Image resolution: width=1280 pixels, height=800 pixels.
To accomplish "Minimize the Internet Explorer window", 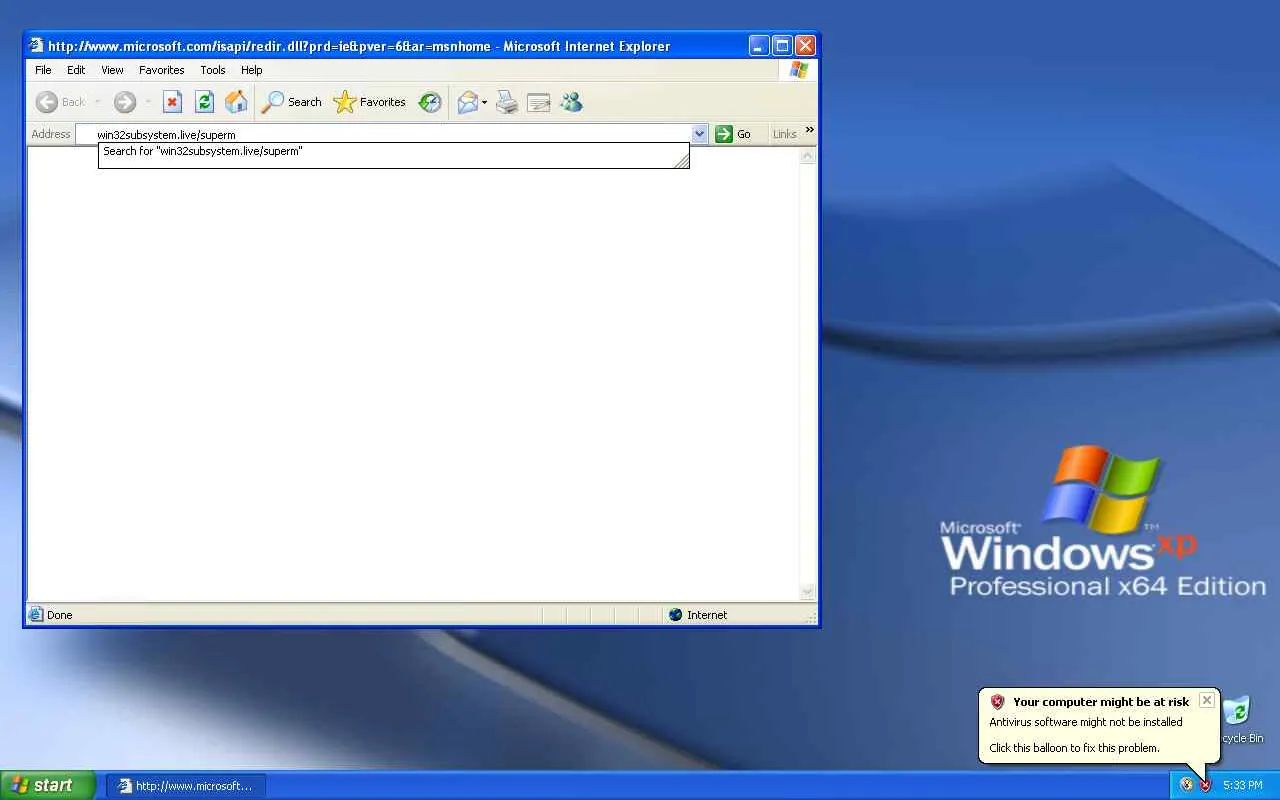I will [759, 45].
